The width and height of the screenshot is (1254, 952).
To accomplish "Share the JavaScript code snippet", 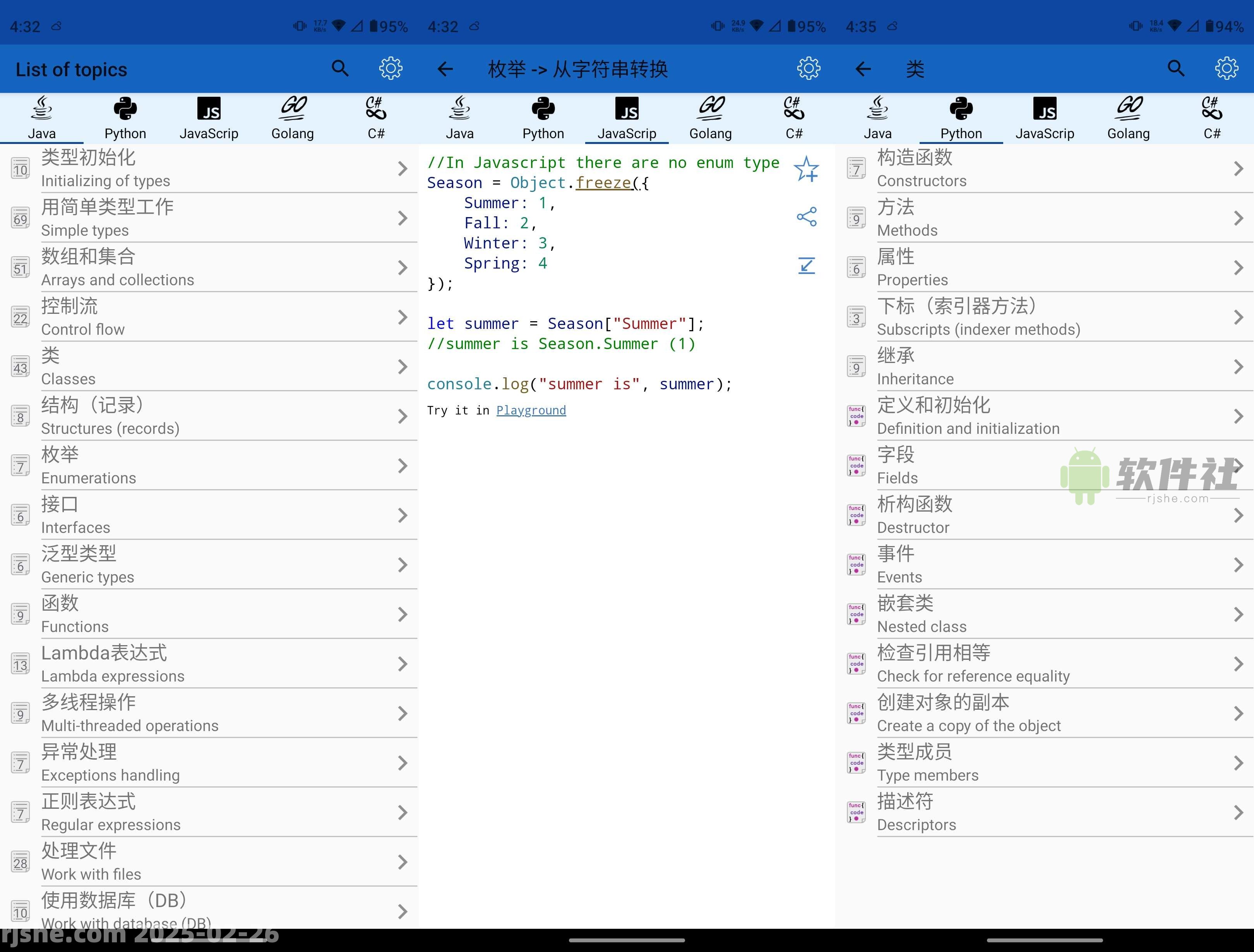I will click(806, 217).
